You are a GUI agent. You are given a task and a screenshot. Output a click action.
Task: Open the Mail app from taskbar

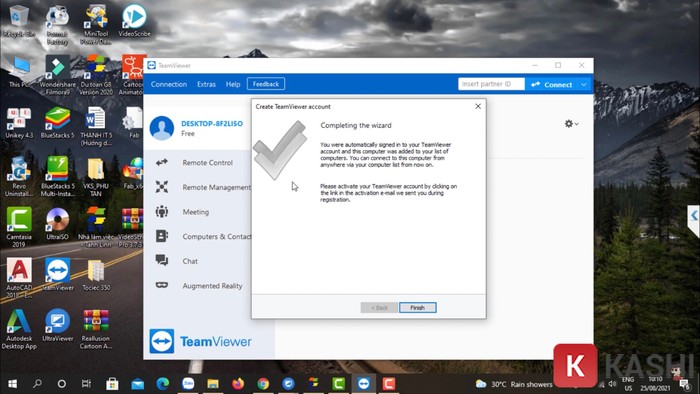coord(138,384)
